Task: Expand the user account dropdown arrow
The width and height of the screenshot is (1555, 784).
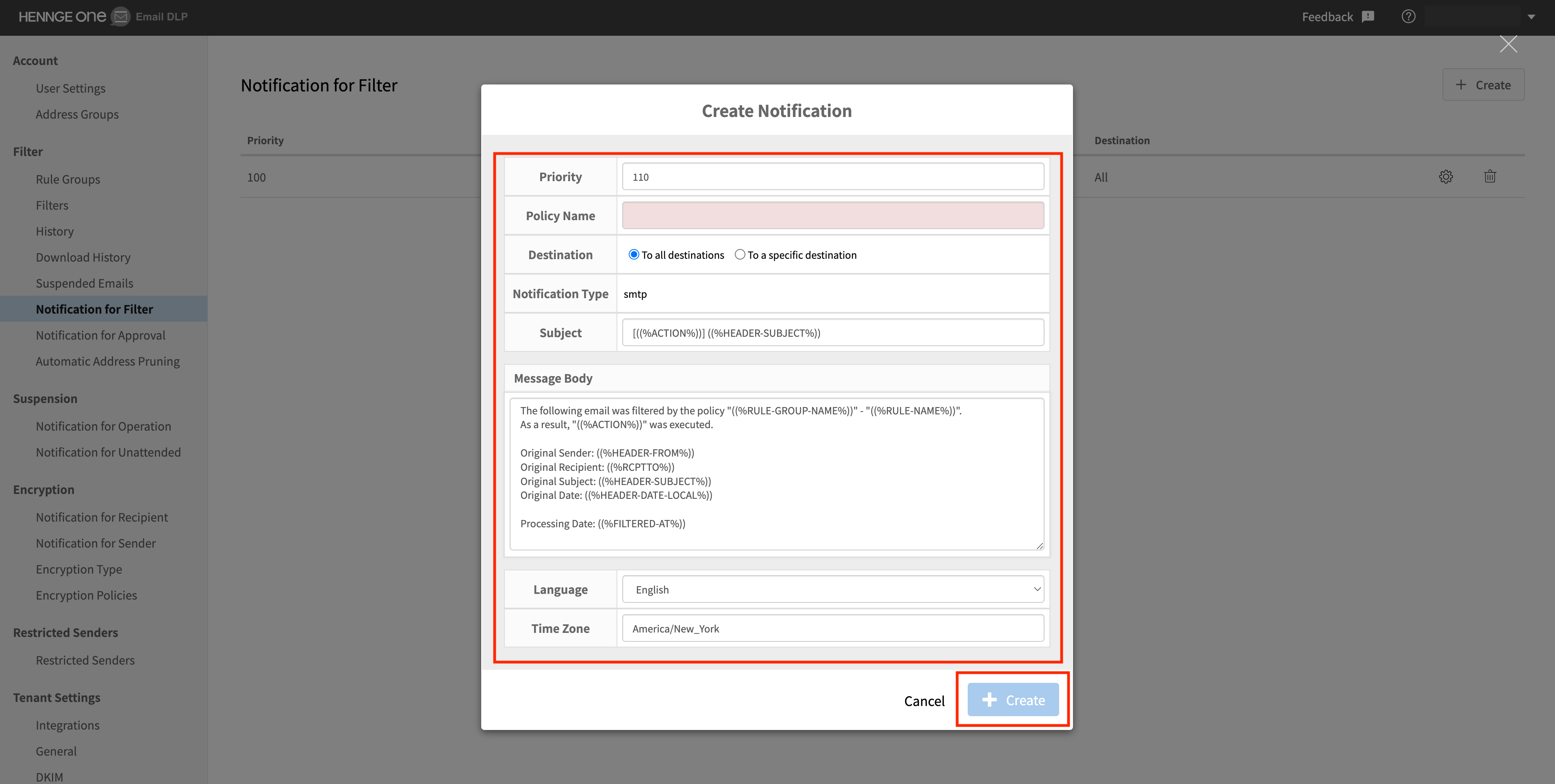Action: pos(1531,17)
